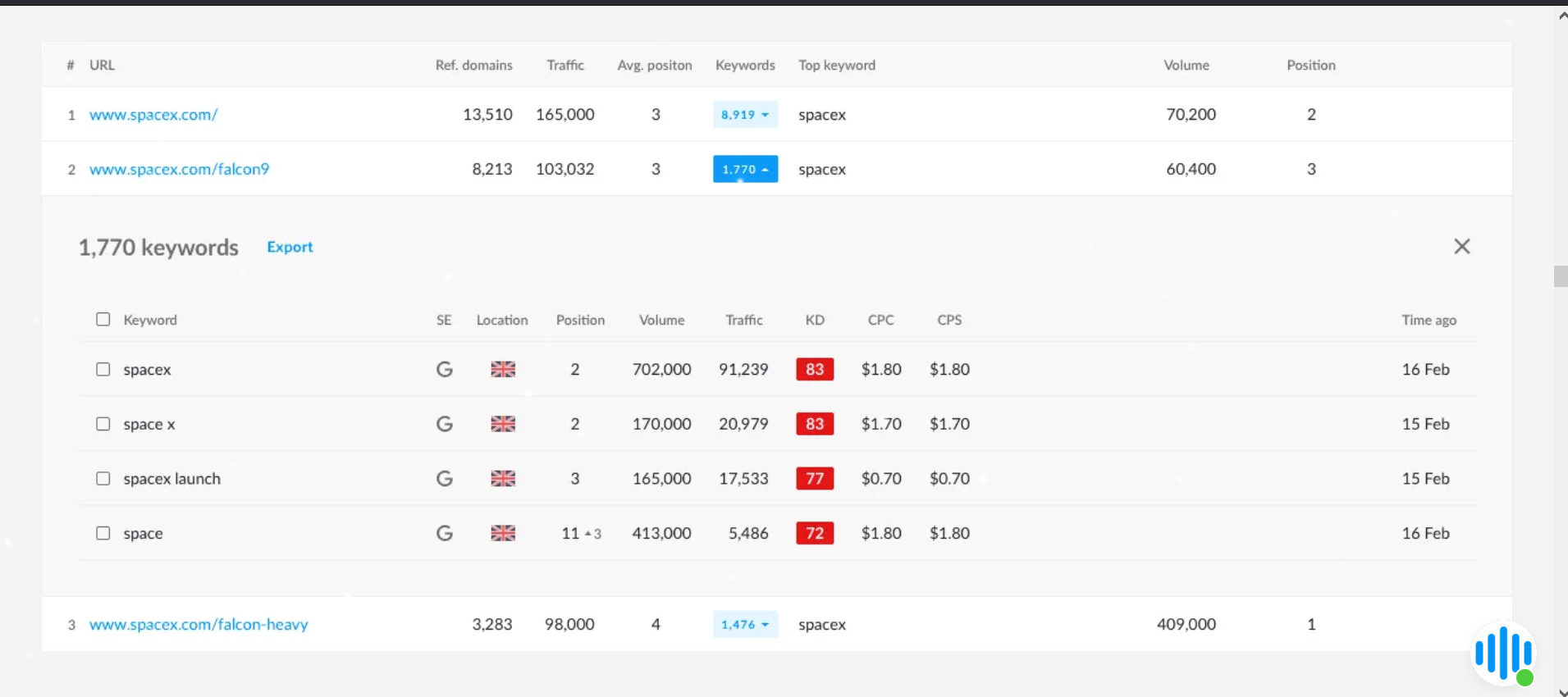1568x697 pixels.
Task: Click UK flag in spacex launch row
Action: click(503, 478)
